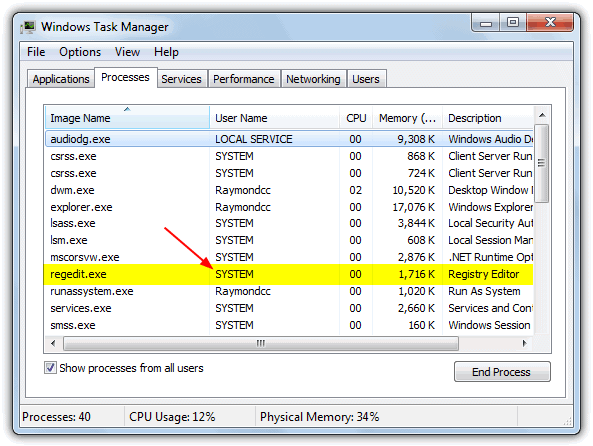Select the Processes tab
593x446 pixels.
[125, 77]
